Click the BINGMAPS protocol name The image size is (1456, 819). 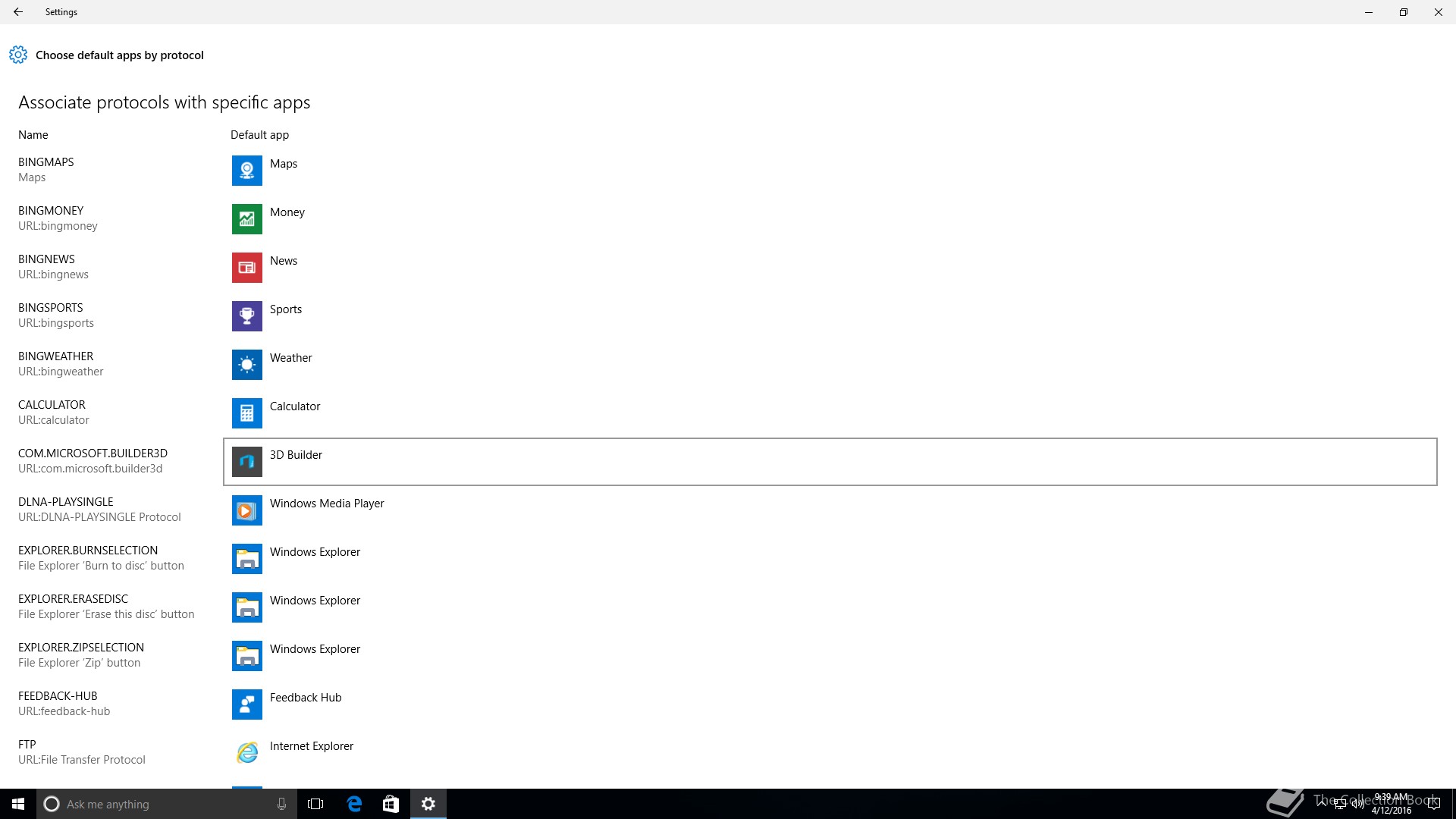pos(46,162)
